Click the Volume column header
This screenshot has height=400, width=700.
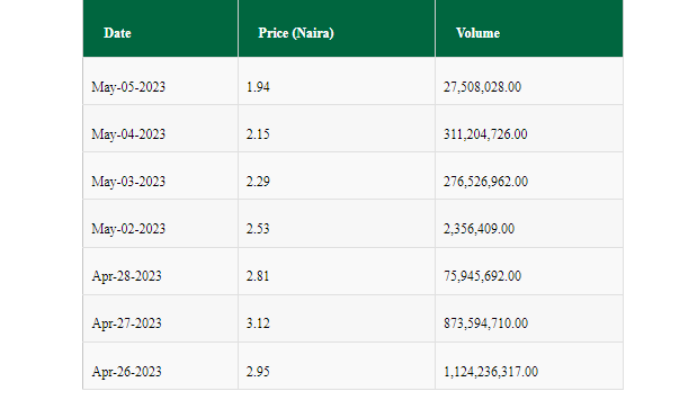click(x=477, y=33)
